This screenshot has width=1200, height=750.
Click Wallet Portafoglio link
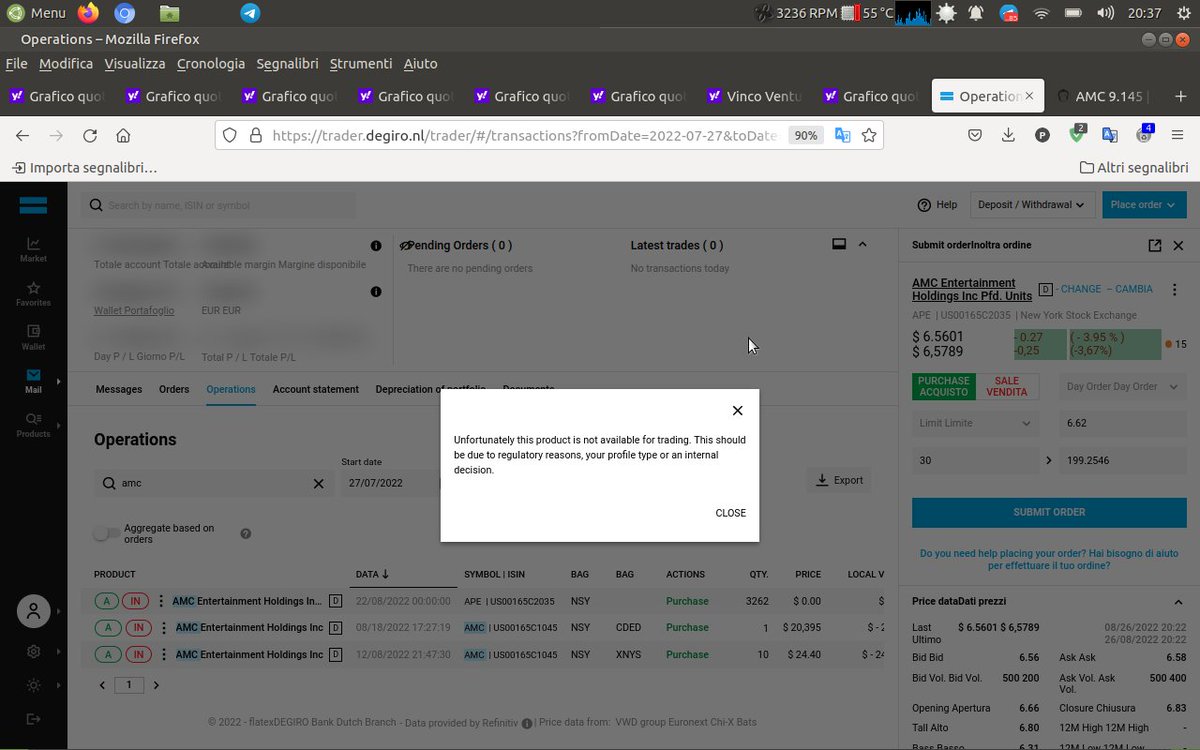click(134, 311)
